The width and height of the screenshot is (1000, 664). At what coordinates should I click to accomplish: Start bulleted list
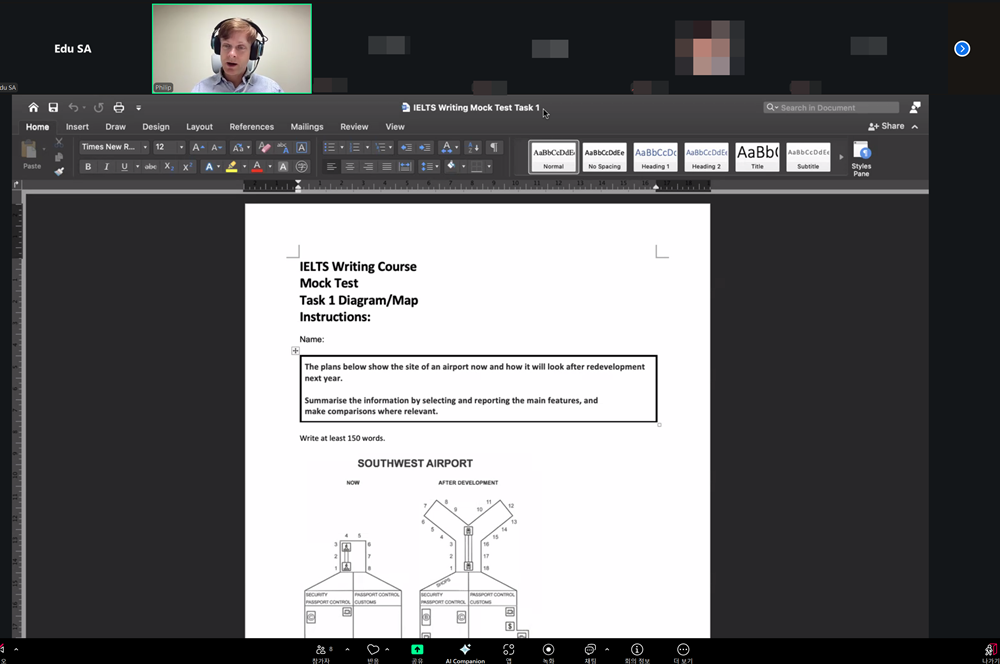(329, 147)
